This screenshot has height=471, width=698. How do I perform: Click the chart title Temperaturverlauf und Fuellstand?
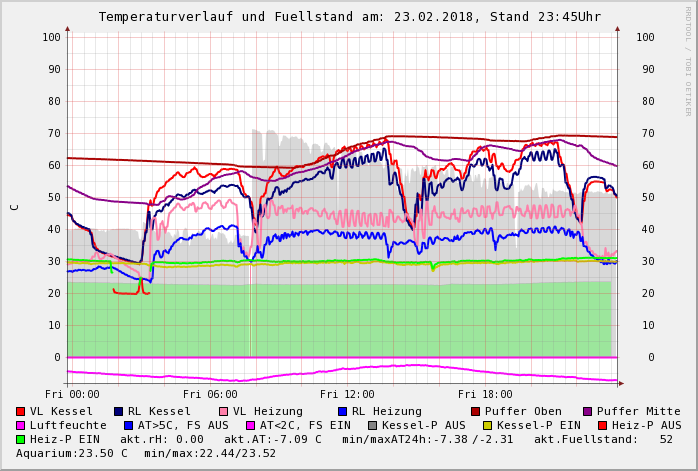click(349, 17)
